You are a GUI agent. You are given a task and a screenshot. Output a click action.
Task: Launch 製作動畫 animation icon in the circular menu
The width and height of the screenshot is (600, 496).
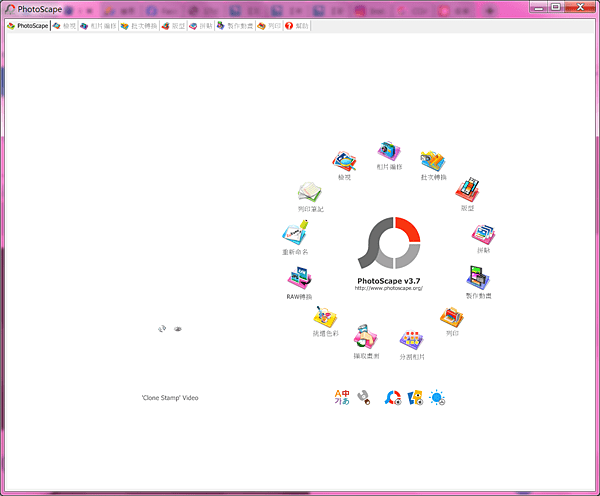(478, 278)
